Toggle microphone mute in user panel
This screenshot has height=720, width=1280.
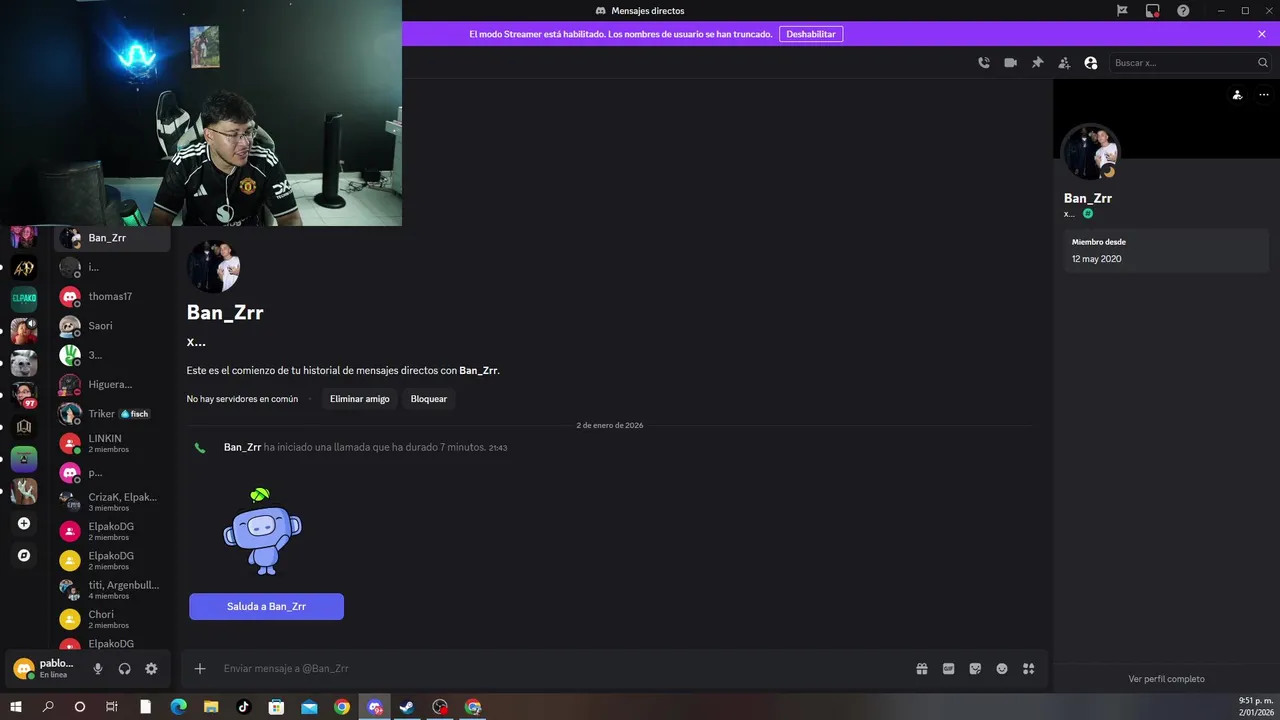(98, 669)
